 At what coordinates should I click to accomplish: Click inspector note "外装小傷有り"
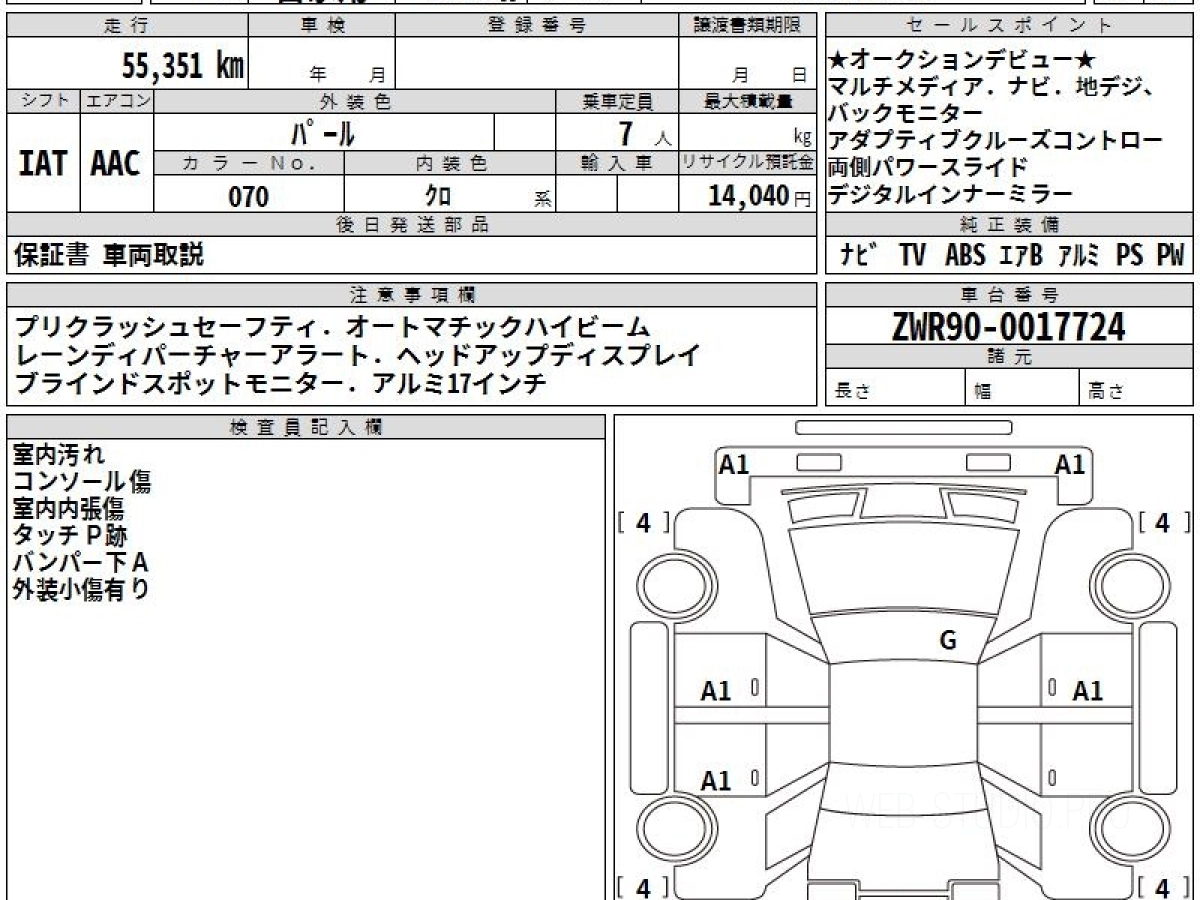(x=81, y=590)
